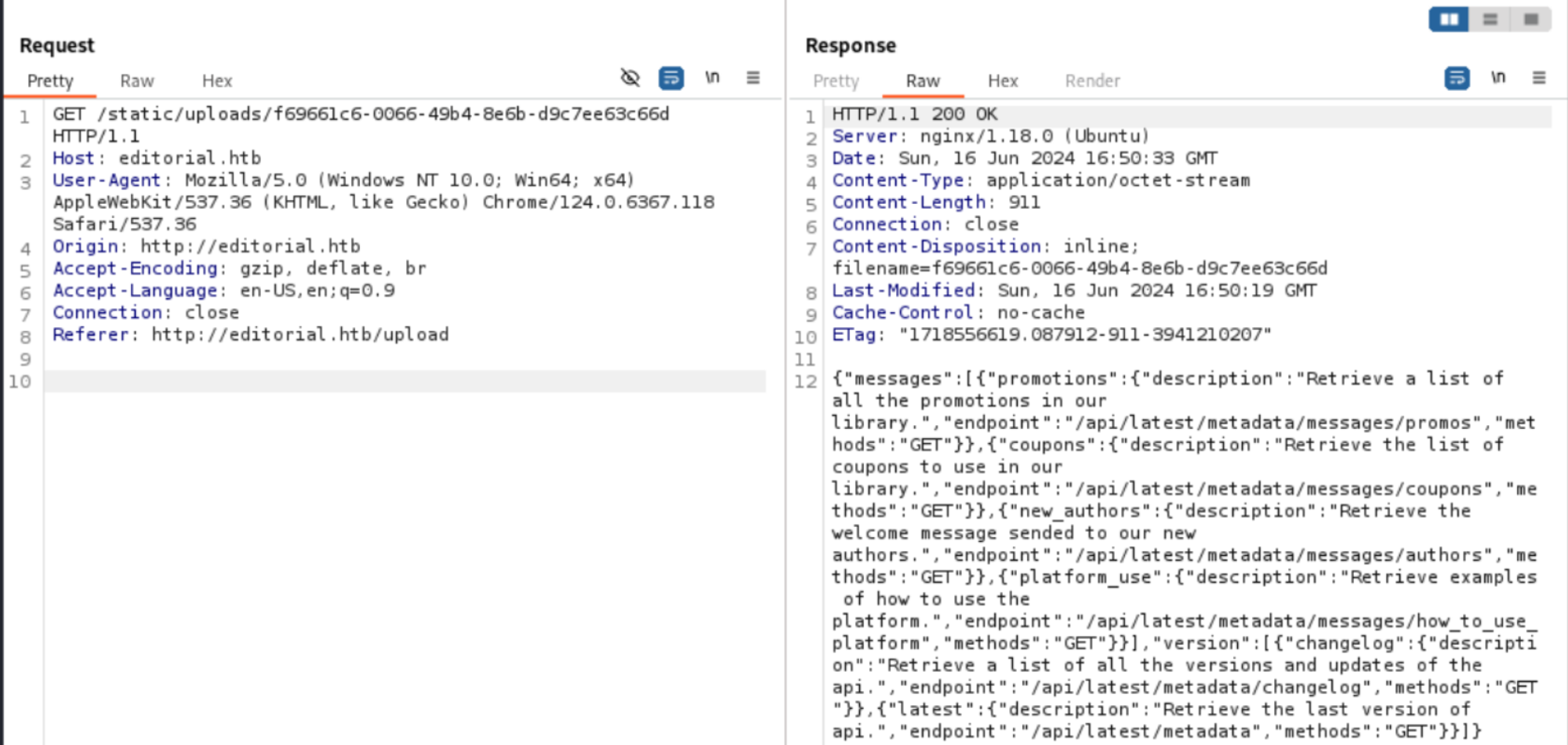Click the Host header name in the request
This screenshot has height=745, width=1568.
[x=73, y=158]
